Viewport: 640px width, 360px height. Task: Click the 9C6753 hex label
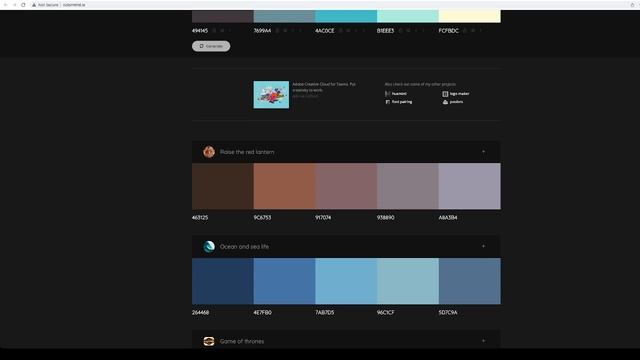point(262,218)
